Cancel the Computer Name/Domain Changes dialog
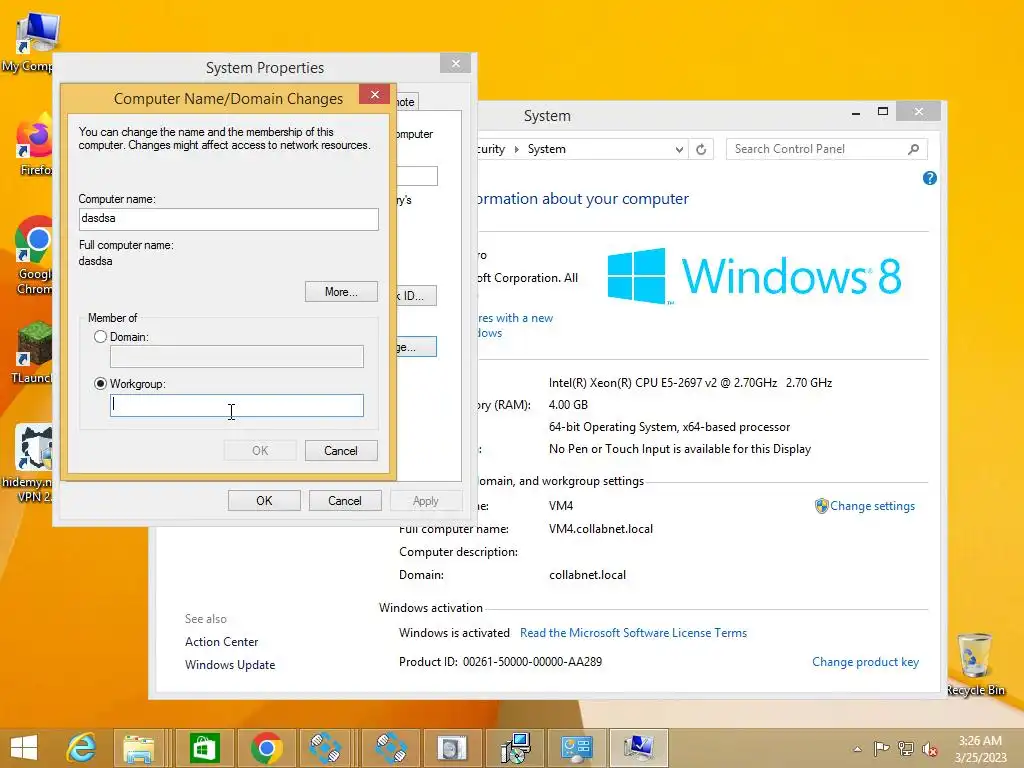The image size is (1024, 768). click(x=341, y=451)
